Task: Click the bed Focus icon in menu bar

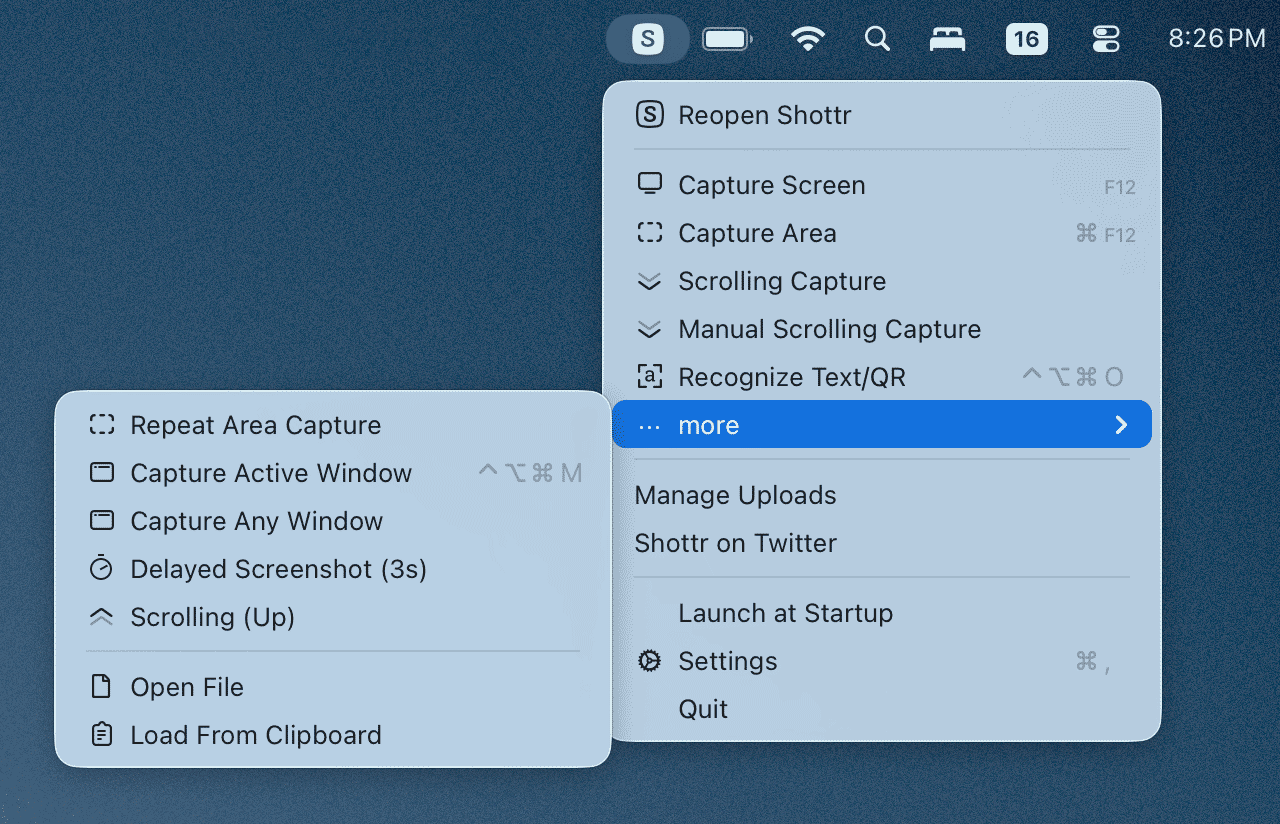Action: point(948,39)
